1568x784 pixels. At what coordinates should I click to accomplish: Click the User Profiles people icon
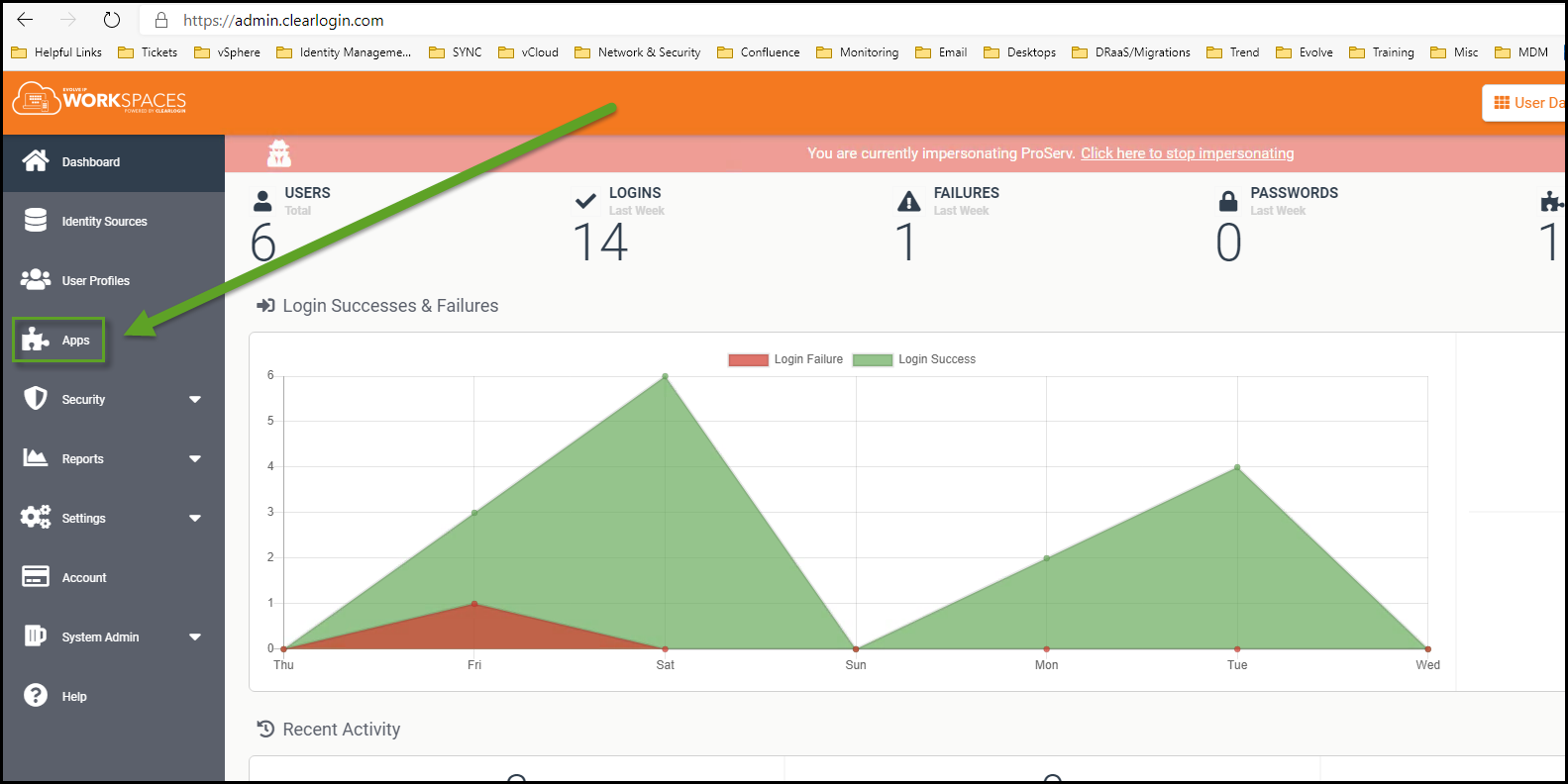[x=36, y=280]
